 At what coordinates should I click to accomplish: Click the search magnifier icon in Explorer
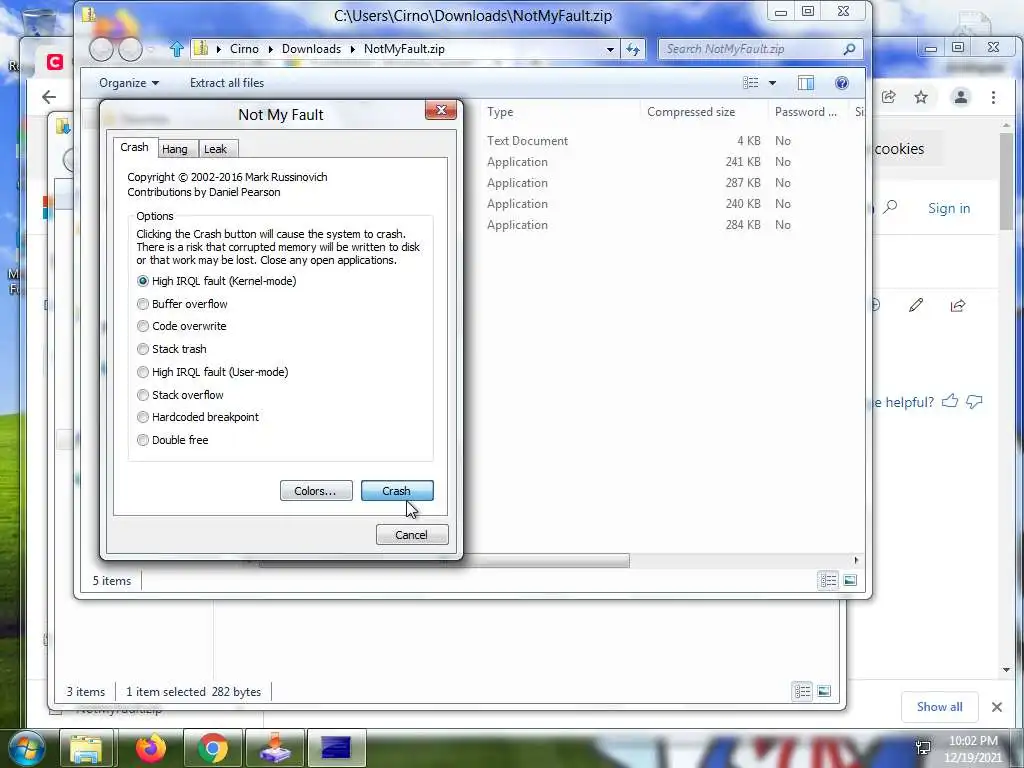pos(849,49)
